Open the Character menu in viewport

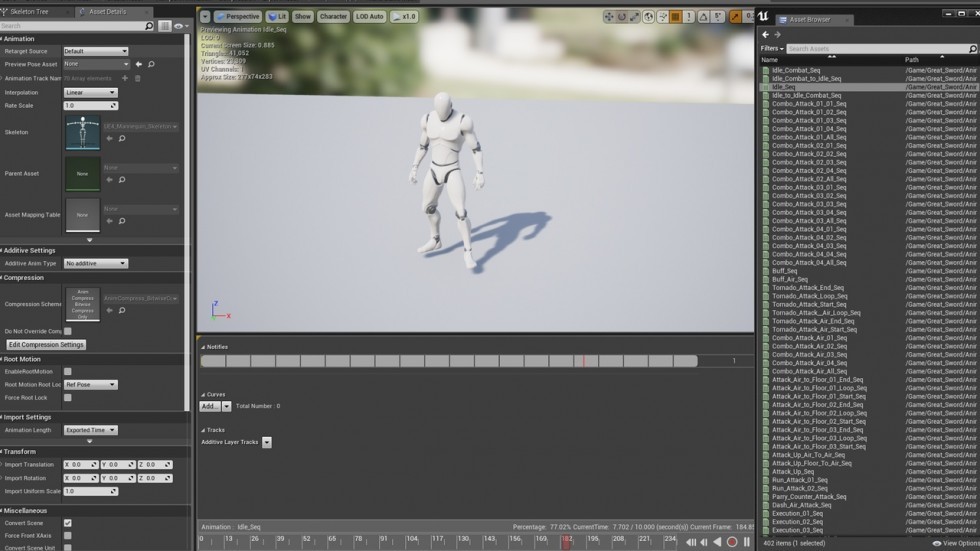pos(333,17)
